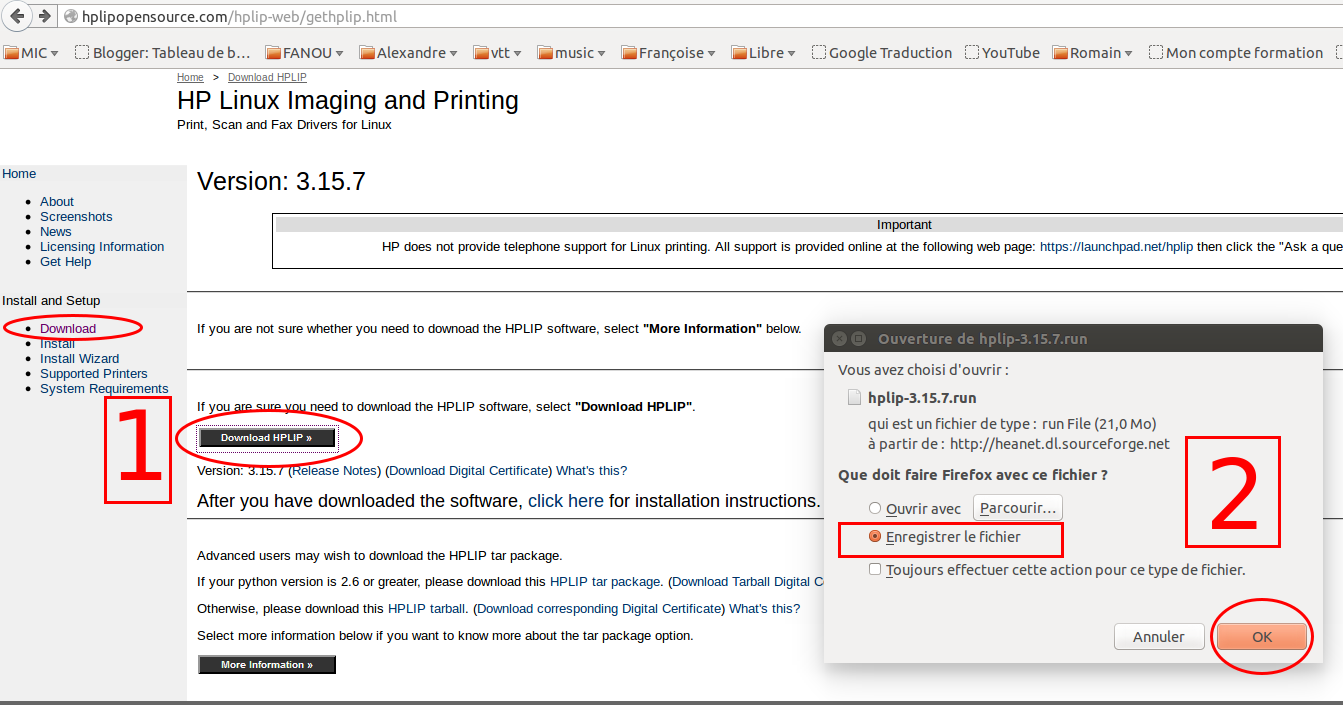Open the MIC bookmarks folder icon
The height and width of the screenshot is (705, 1343).
pos(11,53)
